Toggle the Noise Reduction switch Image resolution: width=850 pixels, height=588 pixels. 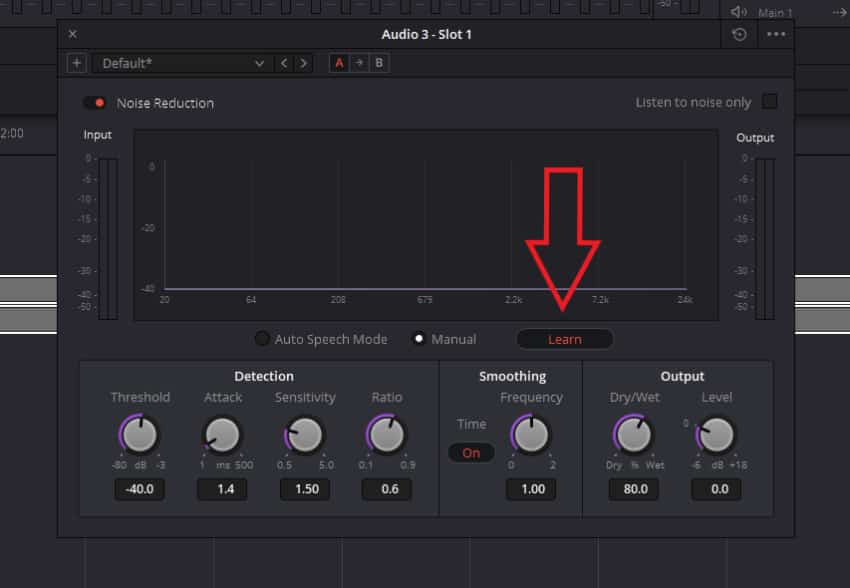point(96,103)
